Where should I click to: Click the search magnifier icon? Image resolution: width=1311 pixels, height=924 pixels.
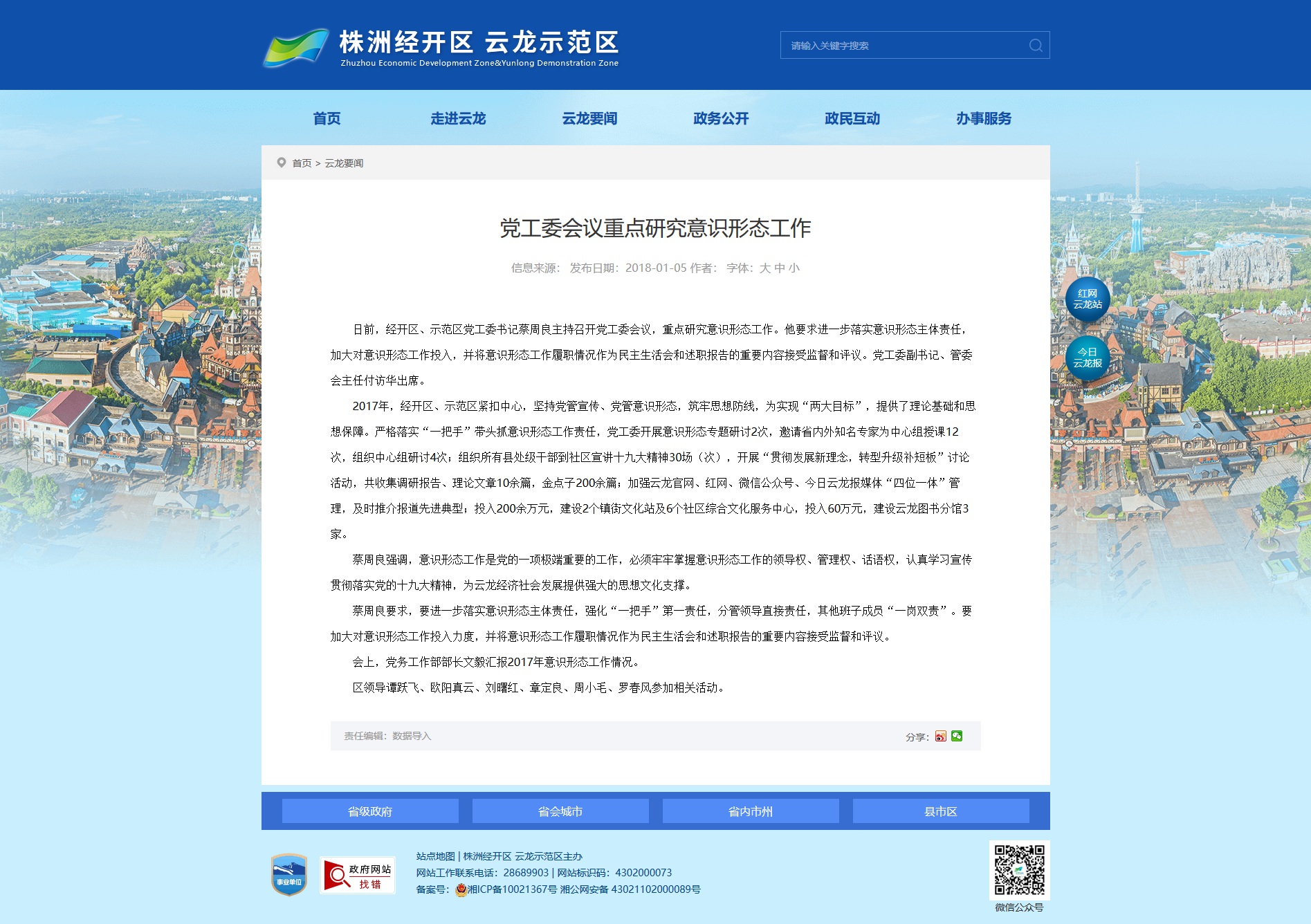[1035, 46]
